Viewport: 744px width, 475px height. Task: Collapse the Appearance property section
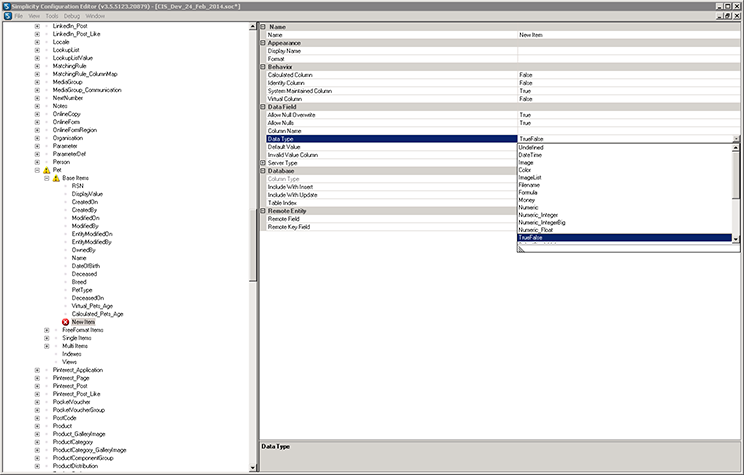tap(263, 43)
